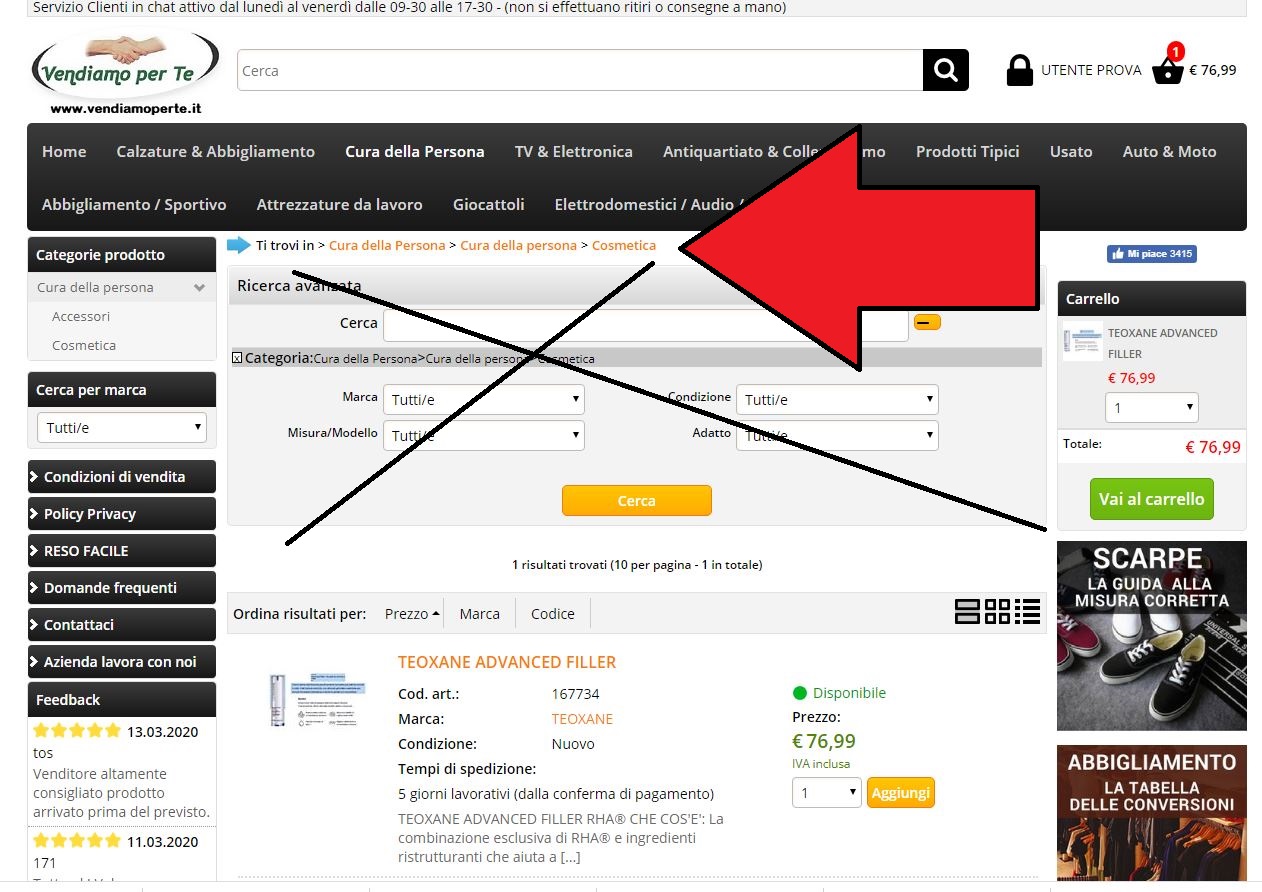Open the TV & Elettronica menu
The image size is (1262, 892).
click(573, 151)
